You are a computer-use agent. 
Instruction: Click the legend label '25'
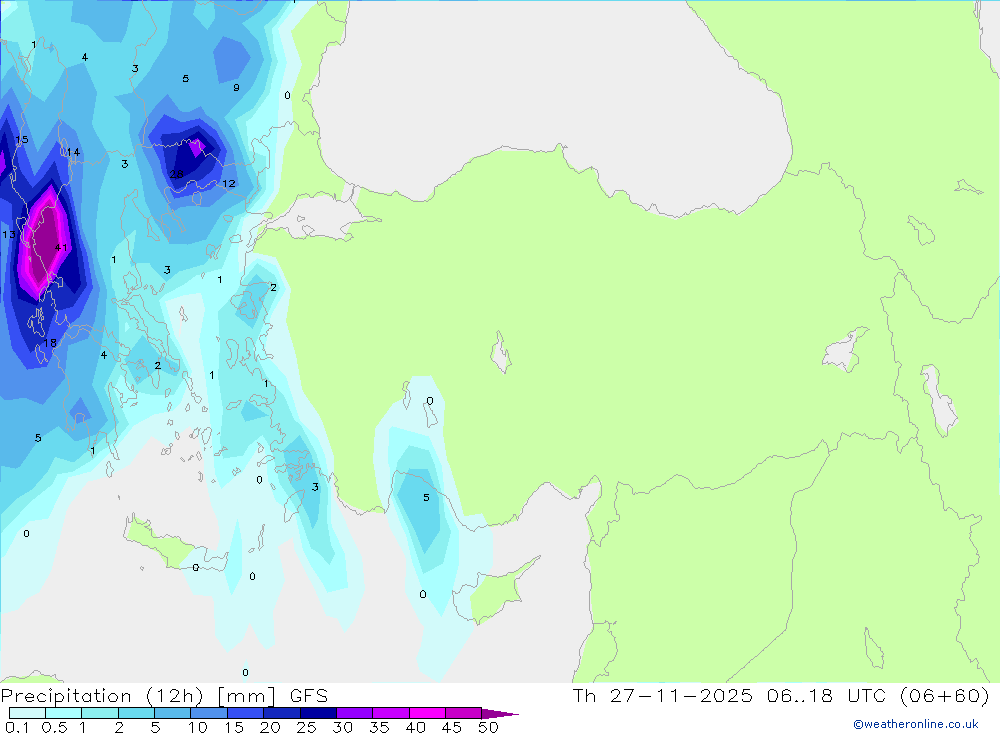[x=306, y=727]
